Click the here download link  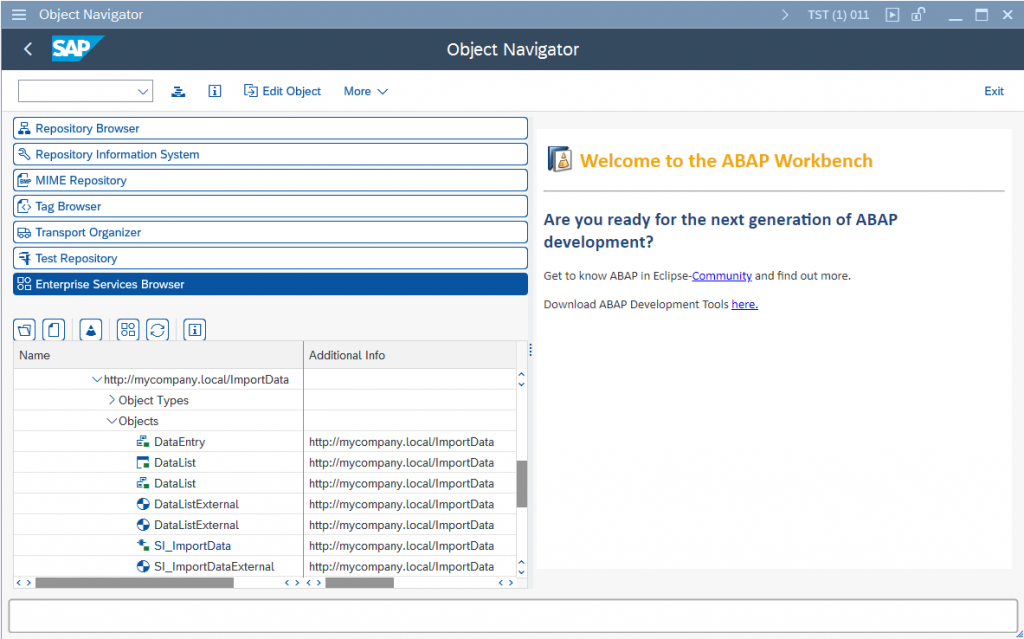(x=744, y=304)
